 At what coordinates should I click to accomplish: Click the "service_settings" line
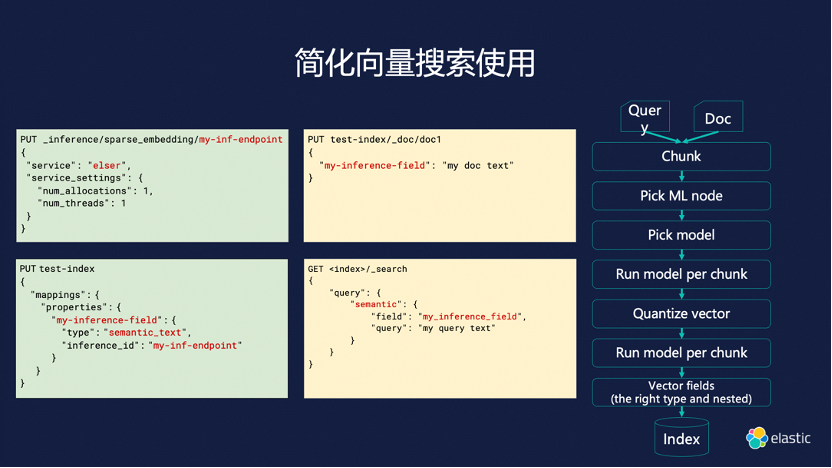(x=84, y=178)
